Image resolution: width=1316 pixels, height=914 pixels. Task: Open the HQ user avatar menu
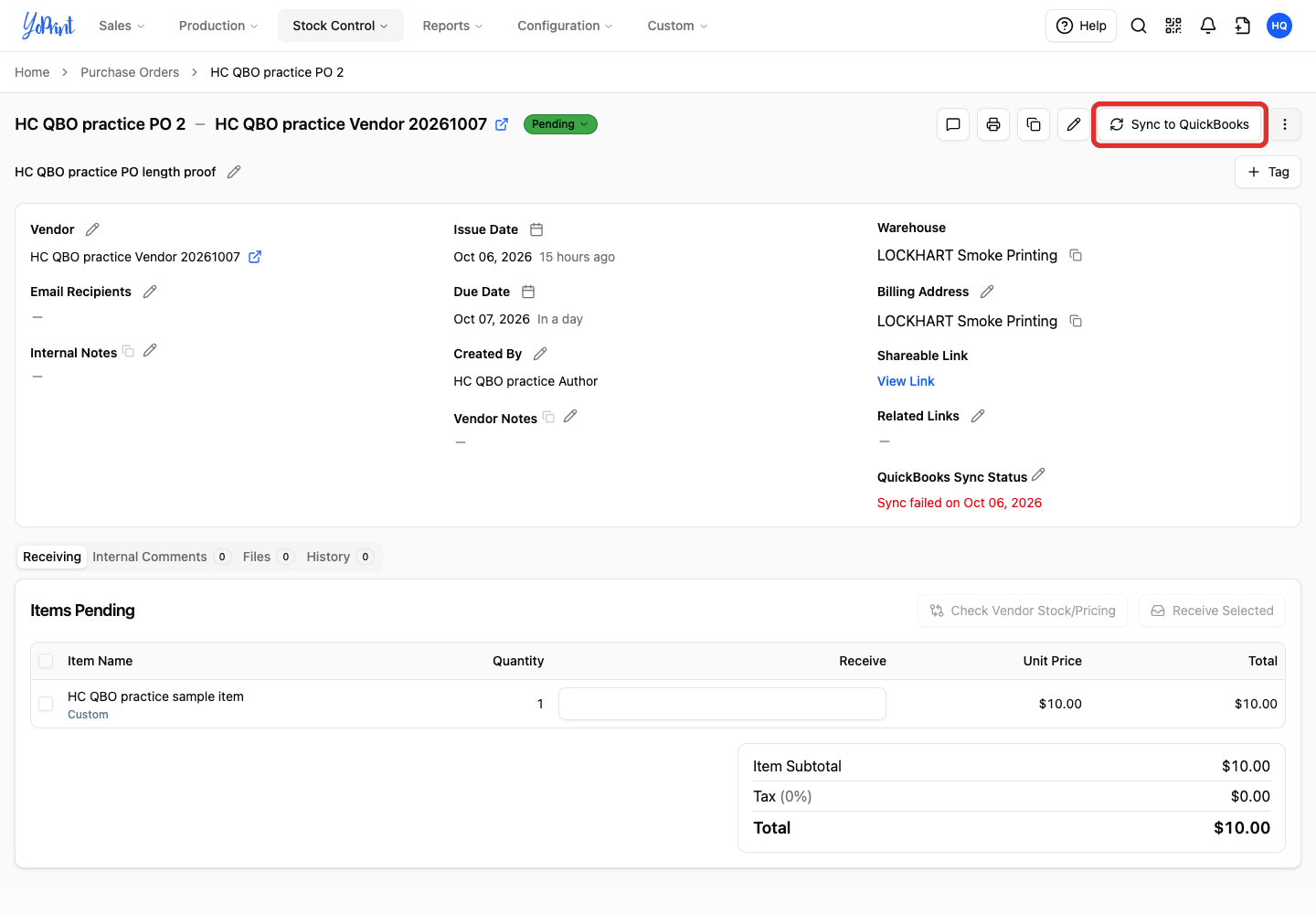tap(1279, 26)
